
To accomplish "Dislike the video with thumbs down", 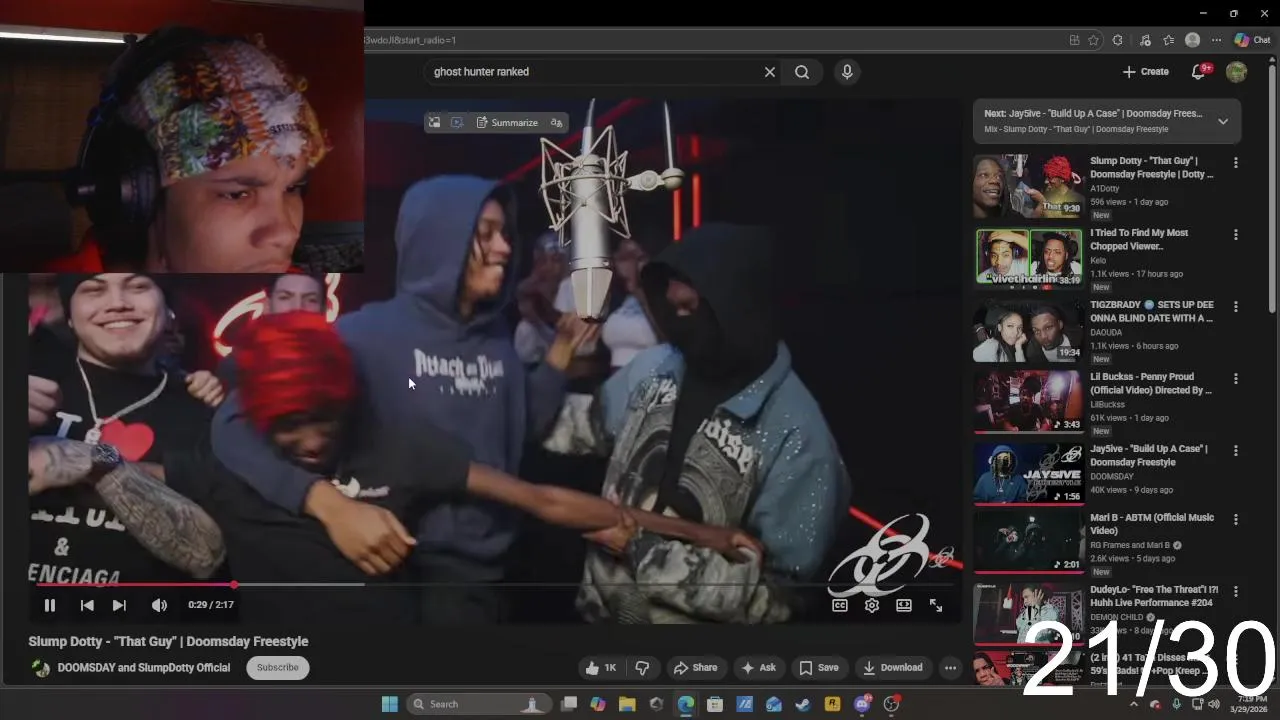I will [x=643, y=668].
